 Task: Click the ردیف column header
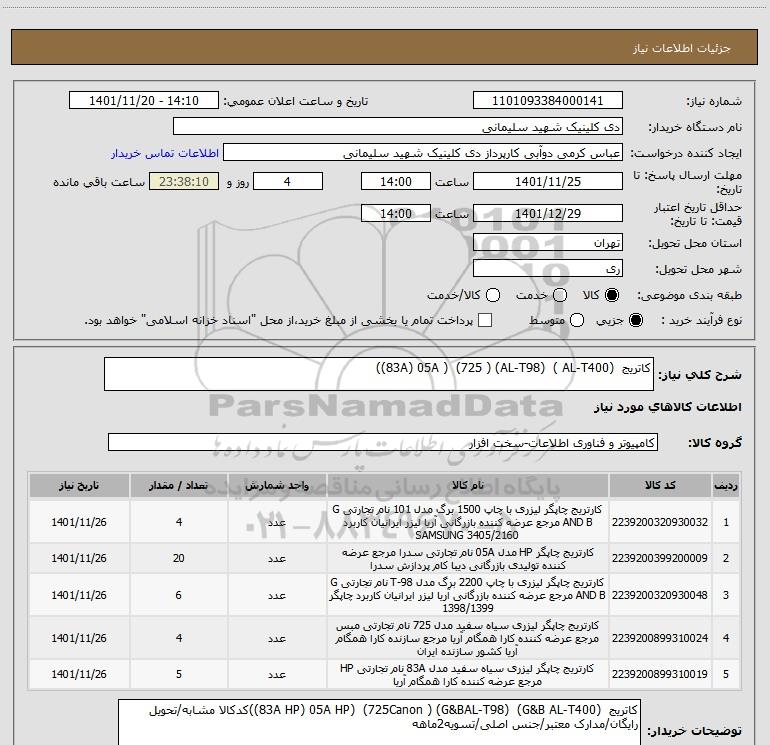726,486
